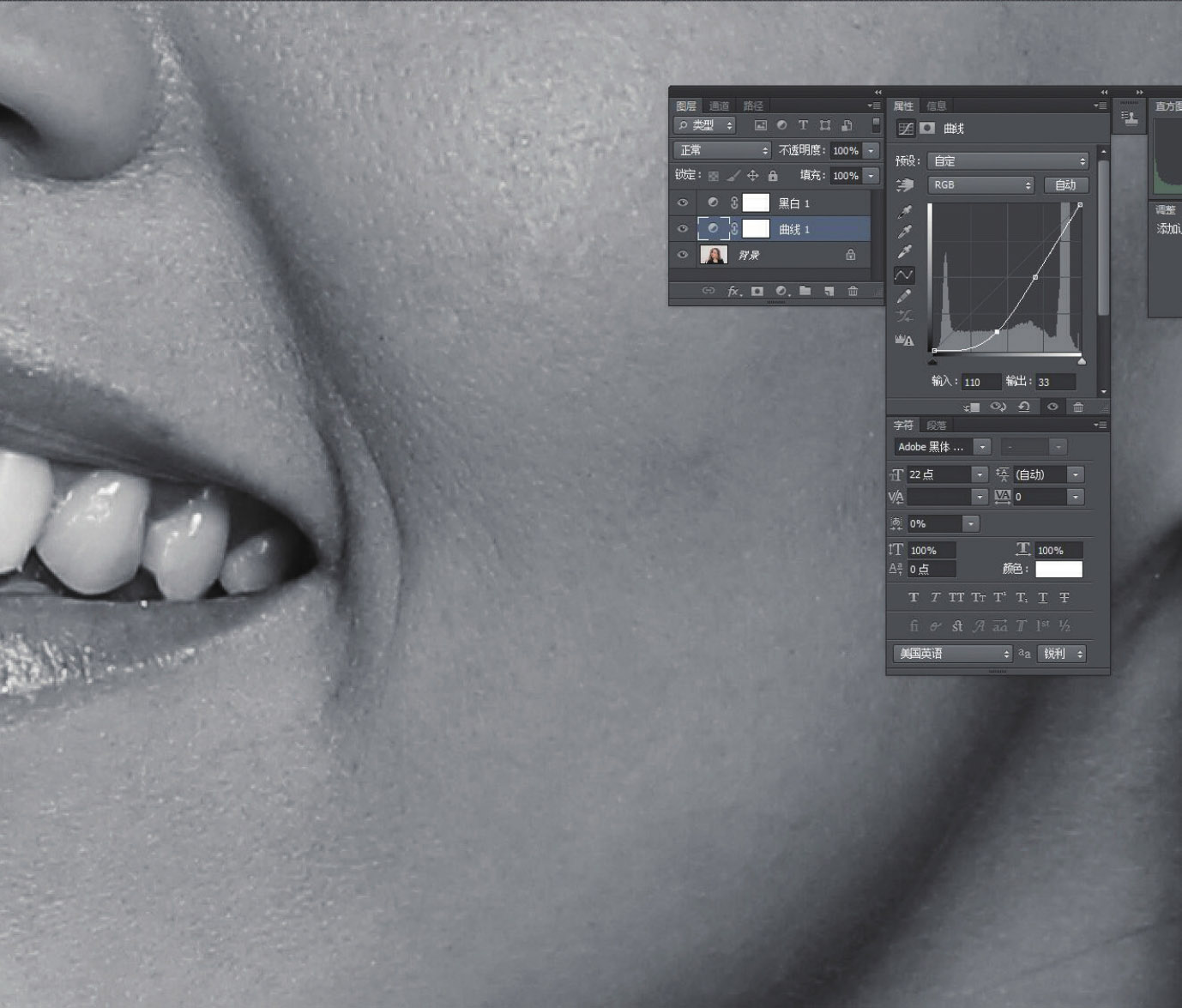Open the 预设 preset dropdown

tap(1008, 161)
